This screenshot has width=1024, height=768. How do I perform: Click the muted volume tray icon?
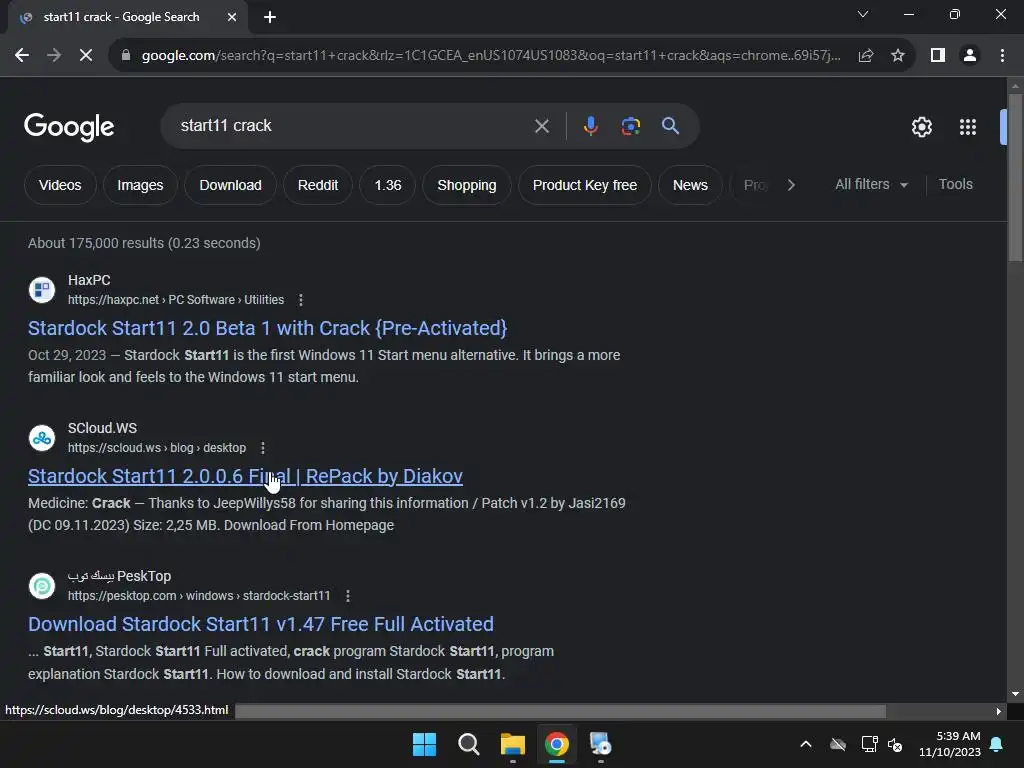click(x=895, y=744)
